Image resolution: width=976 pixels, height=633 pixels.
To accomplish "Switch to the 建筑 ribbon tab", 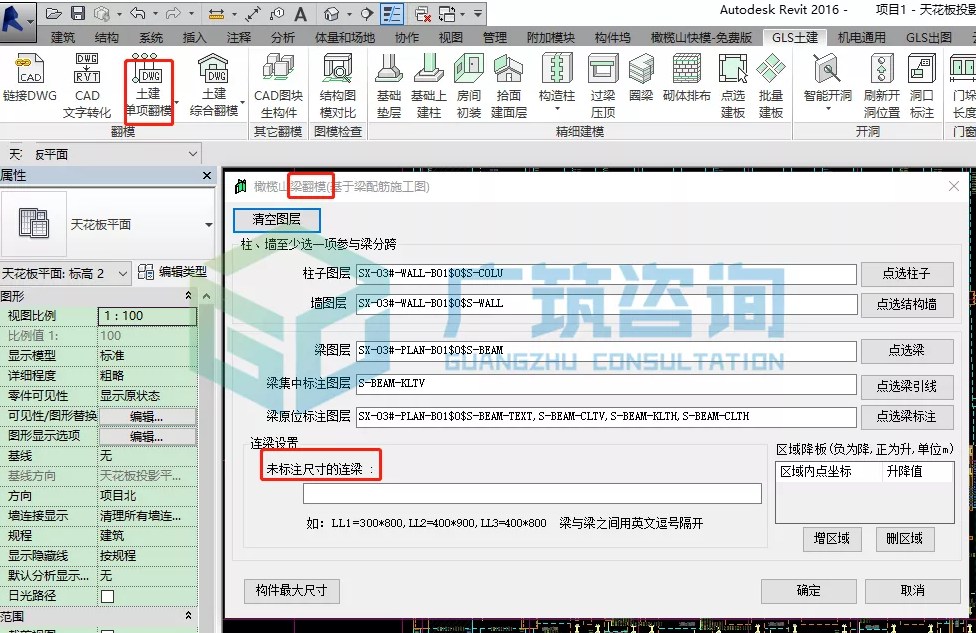I will tap(62, 38).
